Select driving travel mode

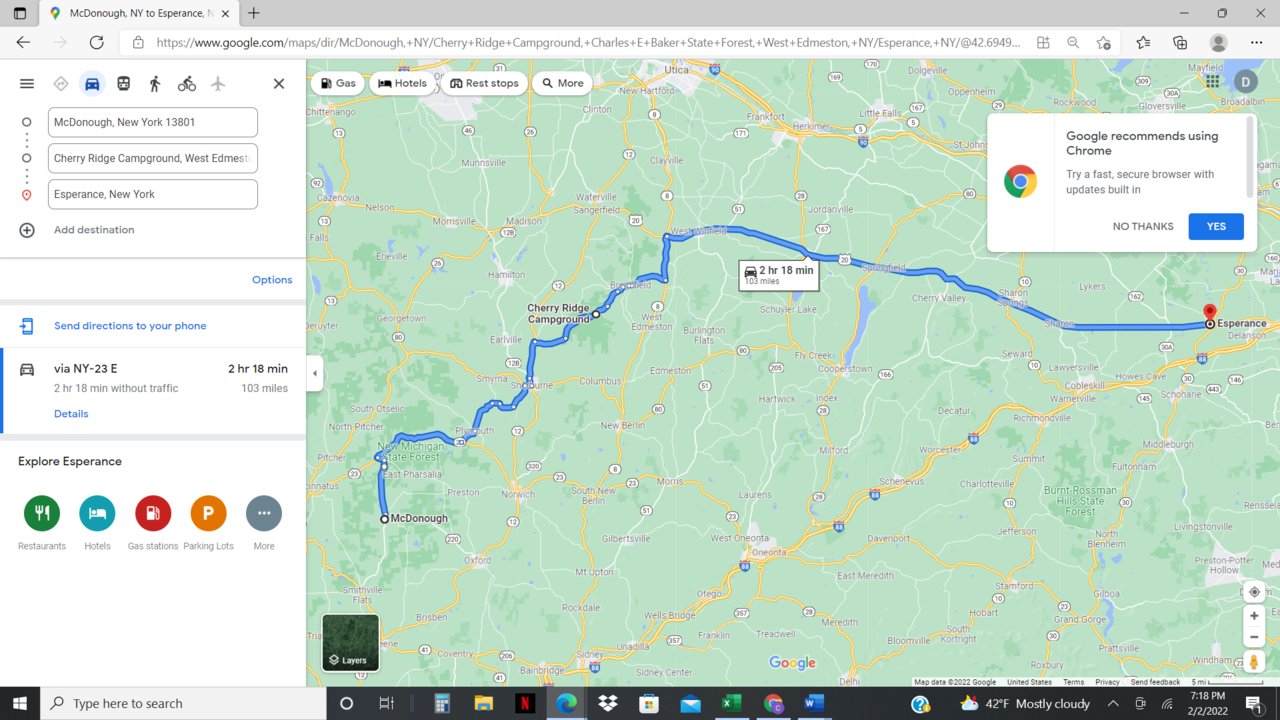click(92, 84)
